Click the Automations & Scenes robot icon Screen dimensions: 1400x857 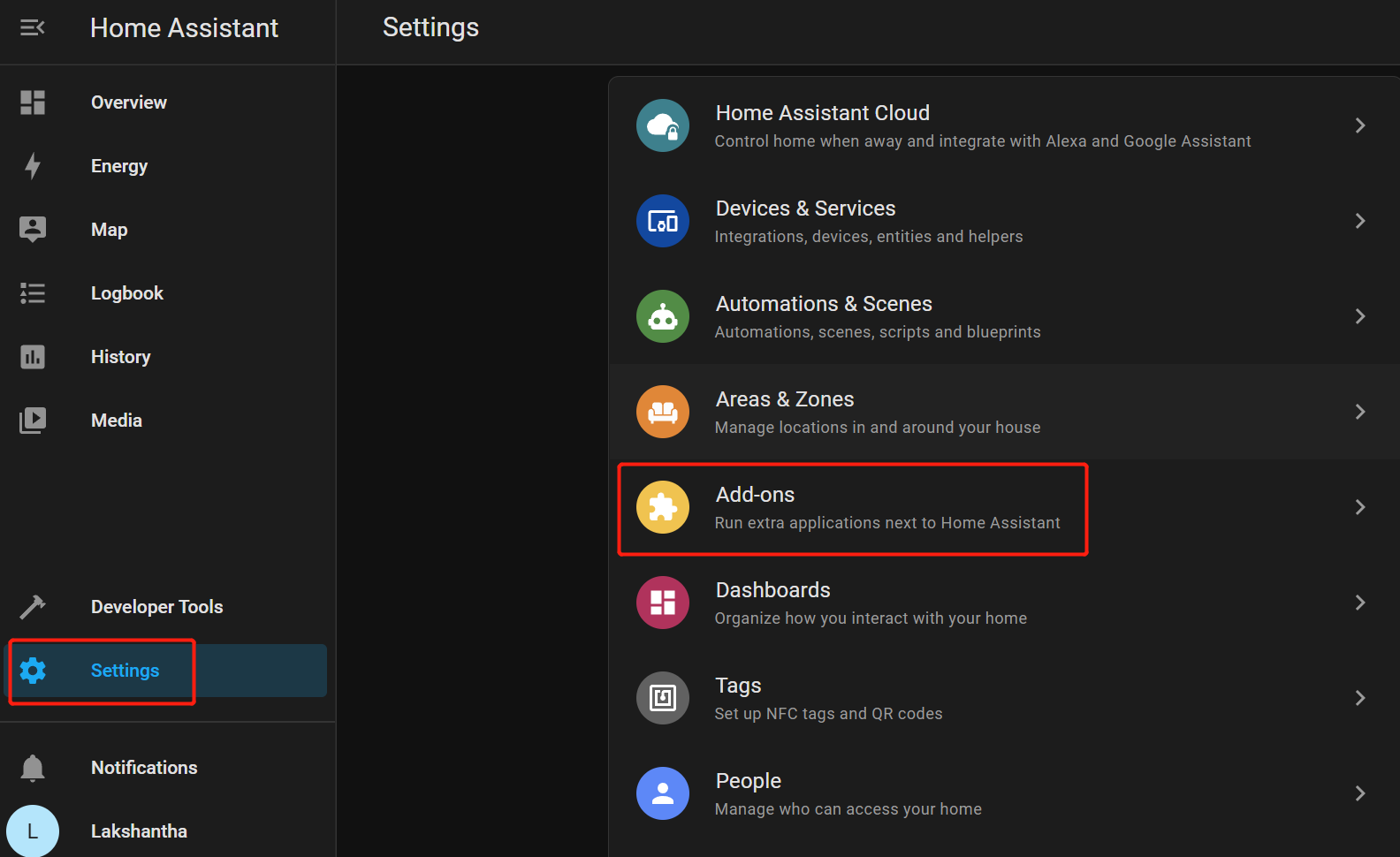[663, 316]
